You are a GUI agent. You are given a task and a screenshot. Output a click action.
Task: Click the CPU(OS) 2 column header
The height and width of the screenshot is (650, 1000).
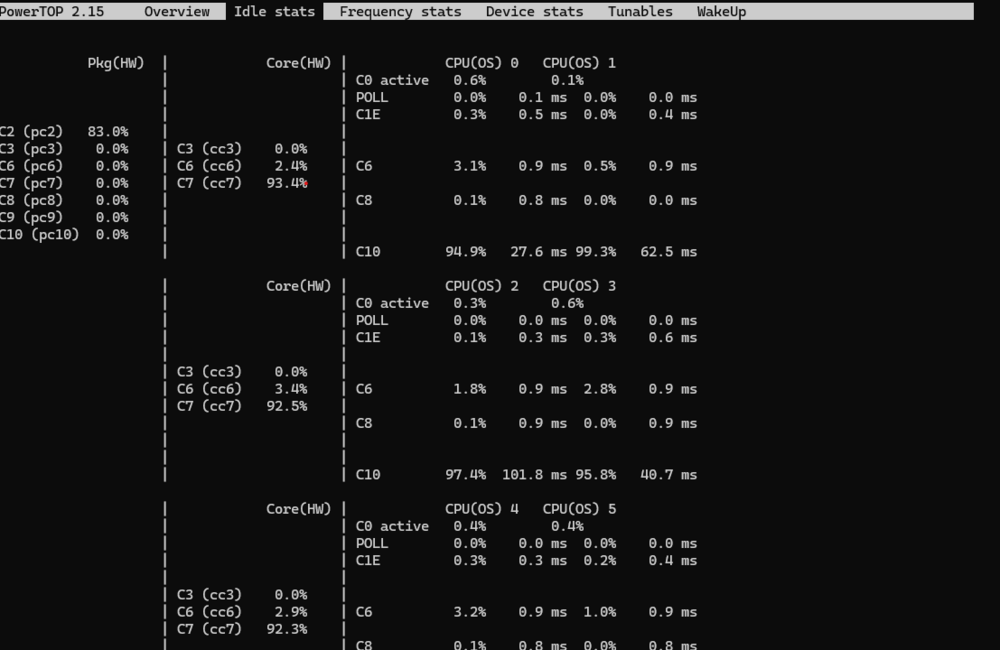(x=482, y=286)
